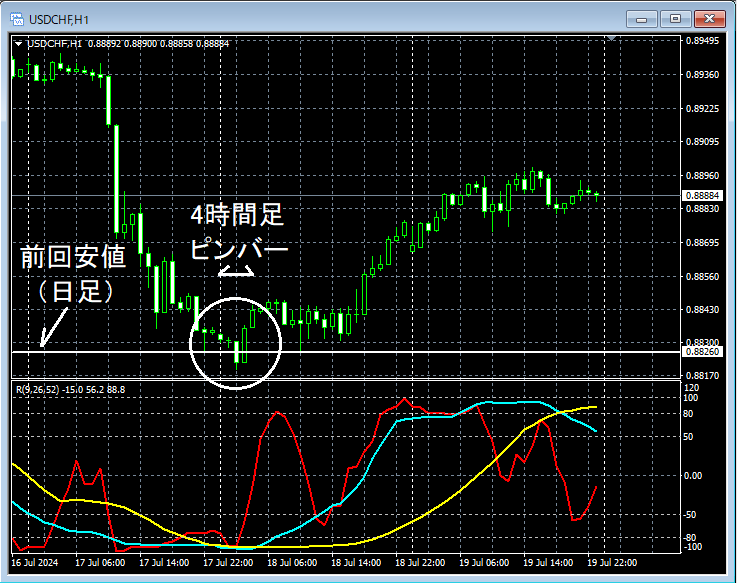The image size is (738, 583).
Task: Click the current price label 0.88884
Action: [x=702, y=195]
